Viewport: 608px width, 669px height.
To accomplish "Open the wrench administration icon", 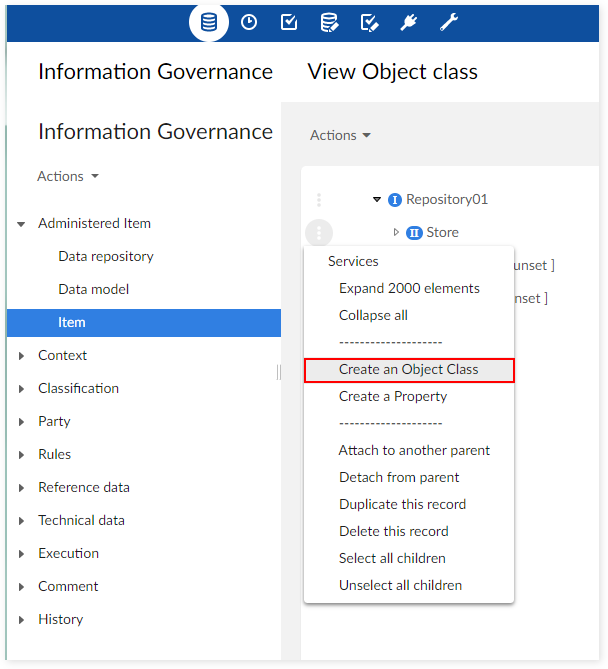I will pos(449,22).
